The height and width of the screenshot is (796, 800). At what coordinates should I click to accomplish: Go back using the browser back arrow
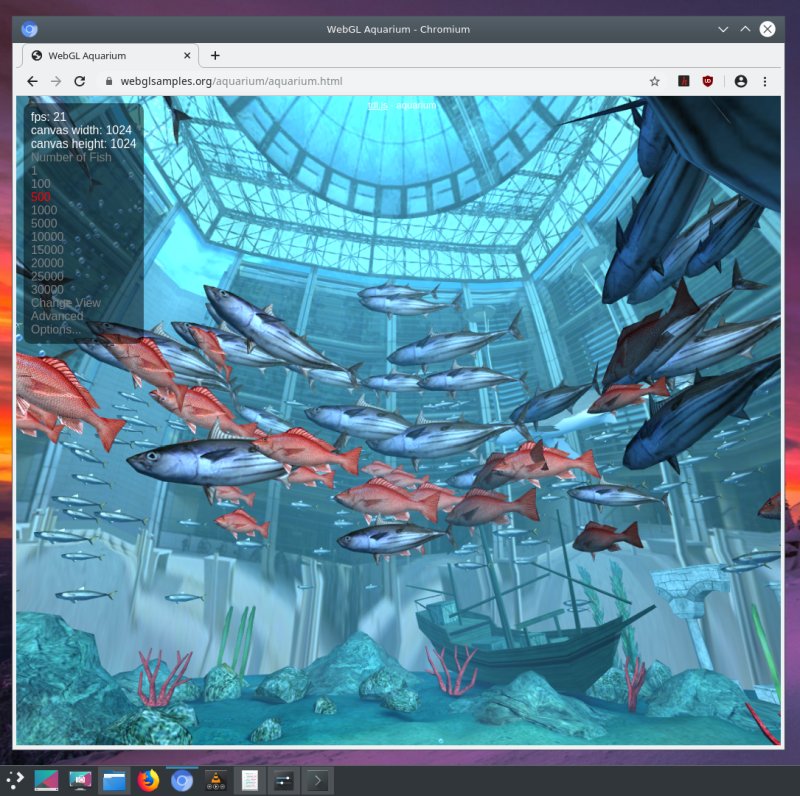point(33,81)
